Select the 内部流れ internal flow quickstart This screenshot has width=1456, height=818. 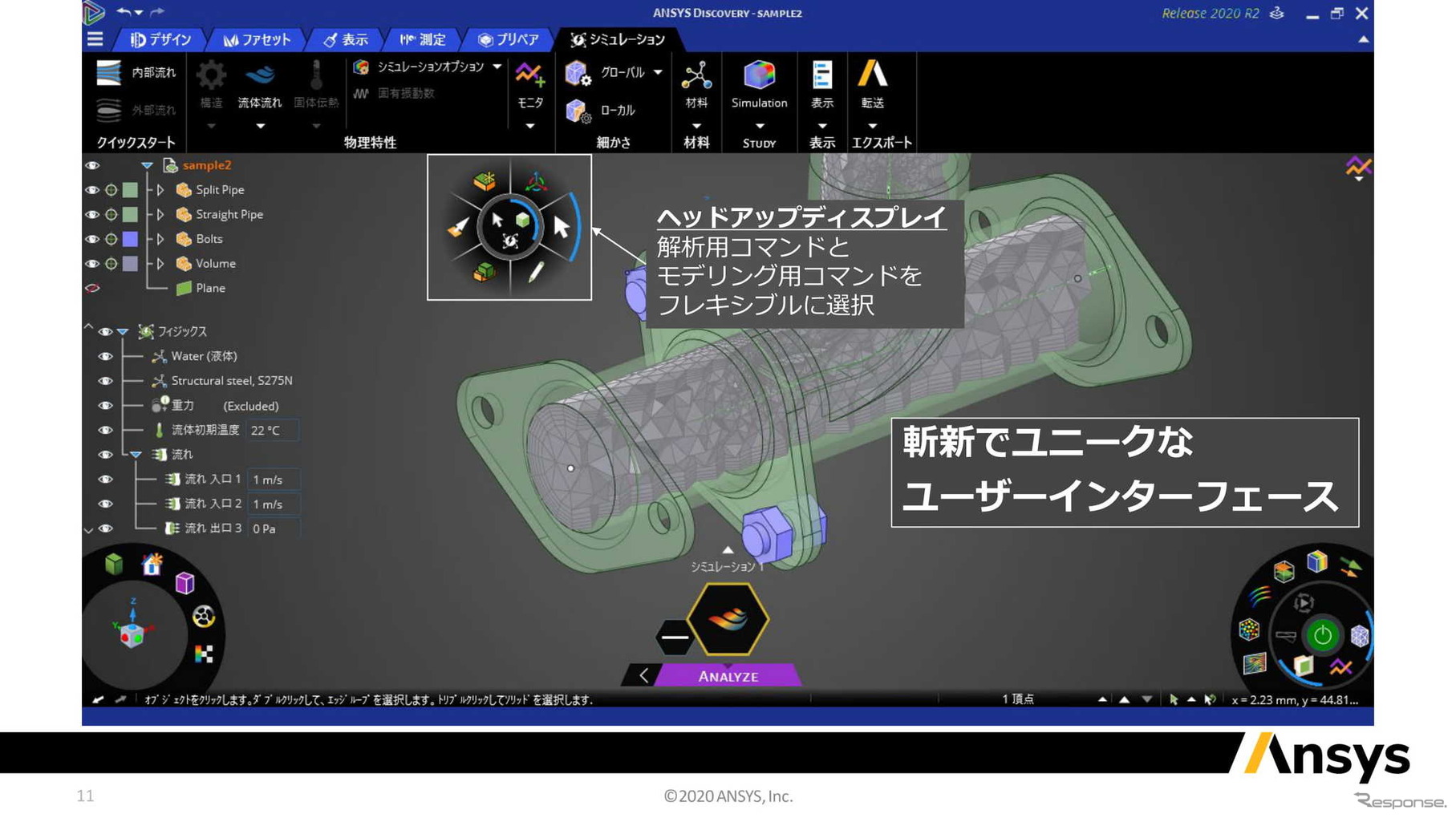click(x=109, y=73)
